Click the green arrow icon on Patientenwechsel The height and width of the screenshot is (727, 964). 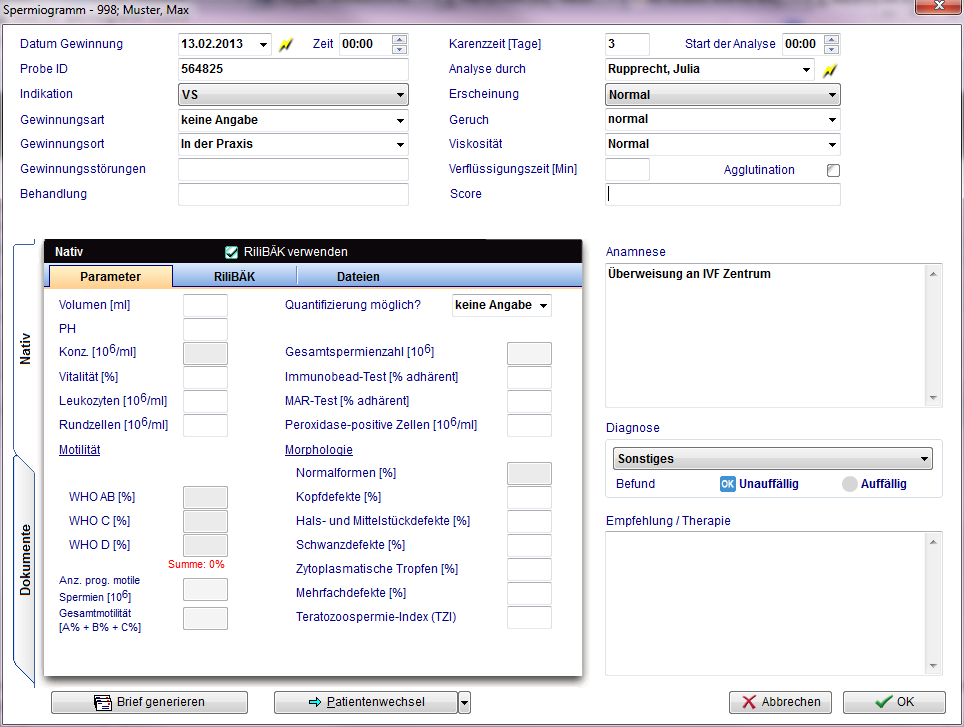(x=315, y=702)
